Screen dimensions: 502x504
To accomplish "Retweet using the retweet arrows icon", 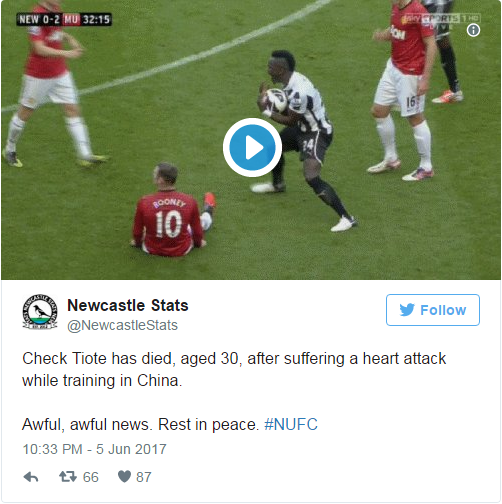I will point(68,477).
